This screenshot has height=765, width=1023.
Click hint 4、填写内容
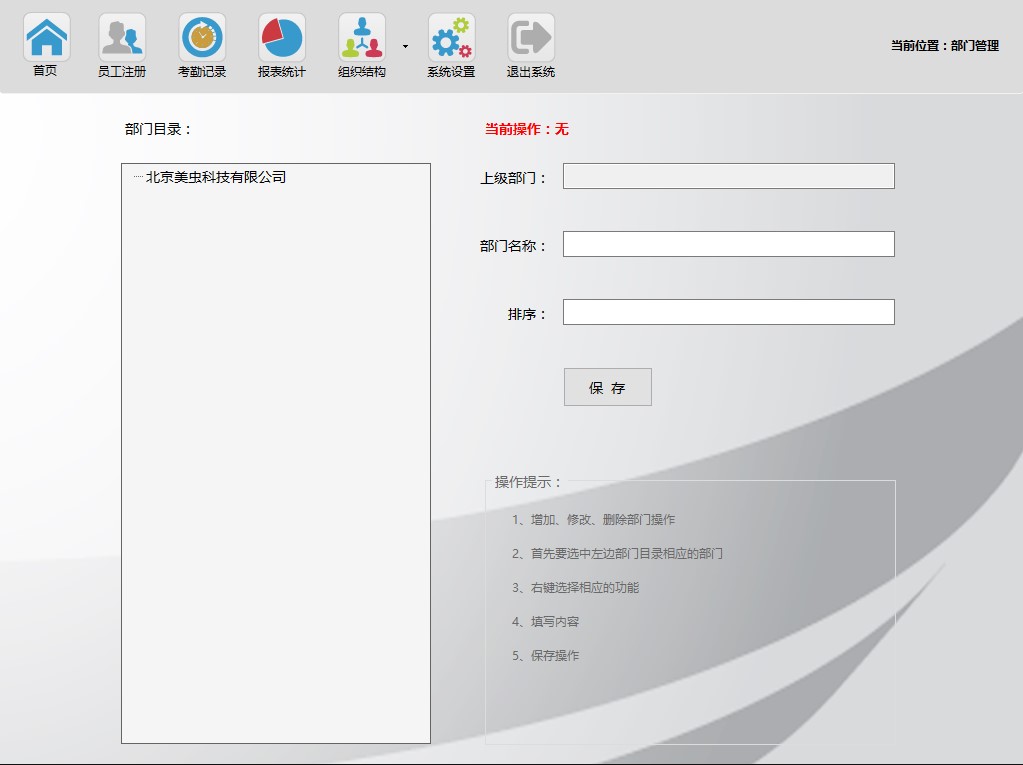click(x=545, y=622)
